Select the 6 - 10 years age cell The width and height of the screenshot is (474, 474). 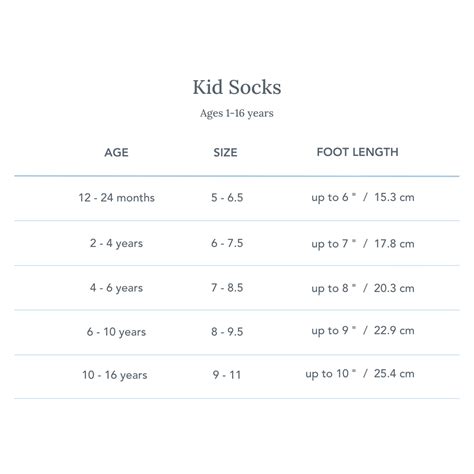pyautogui.click(x=116, y=332)
